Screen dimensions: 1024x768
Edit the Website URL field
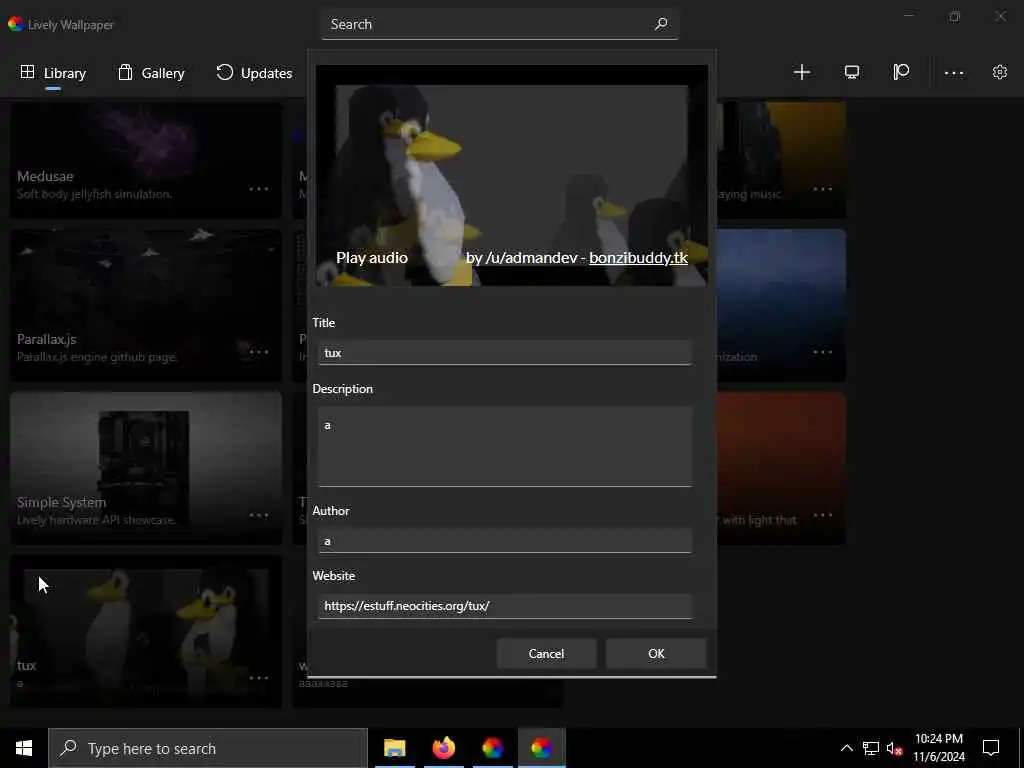tap(504, 606)
